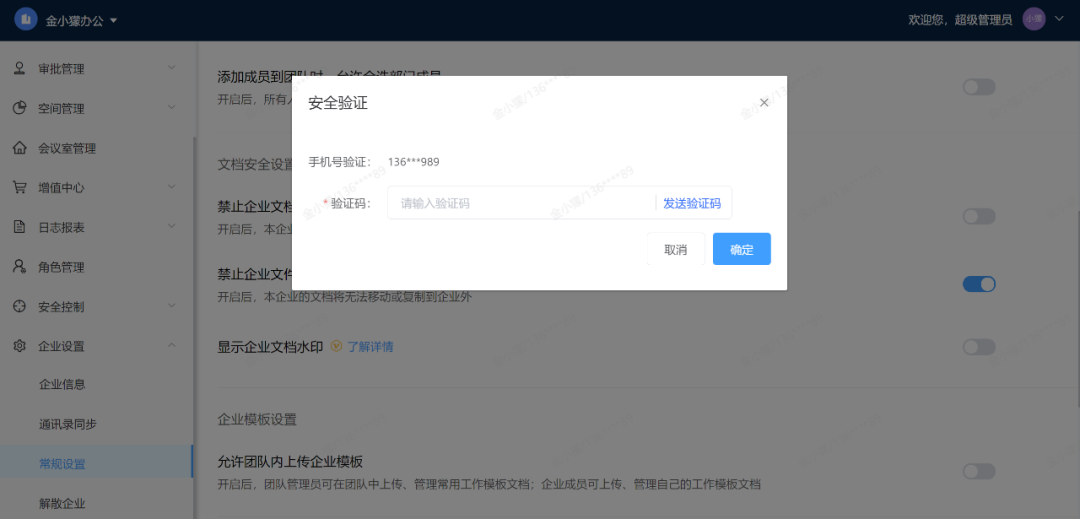
Task: Expand the 增值中心 chevron
Action: tap(172, 187)
